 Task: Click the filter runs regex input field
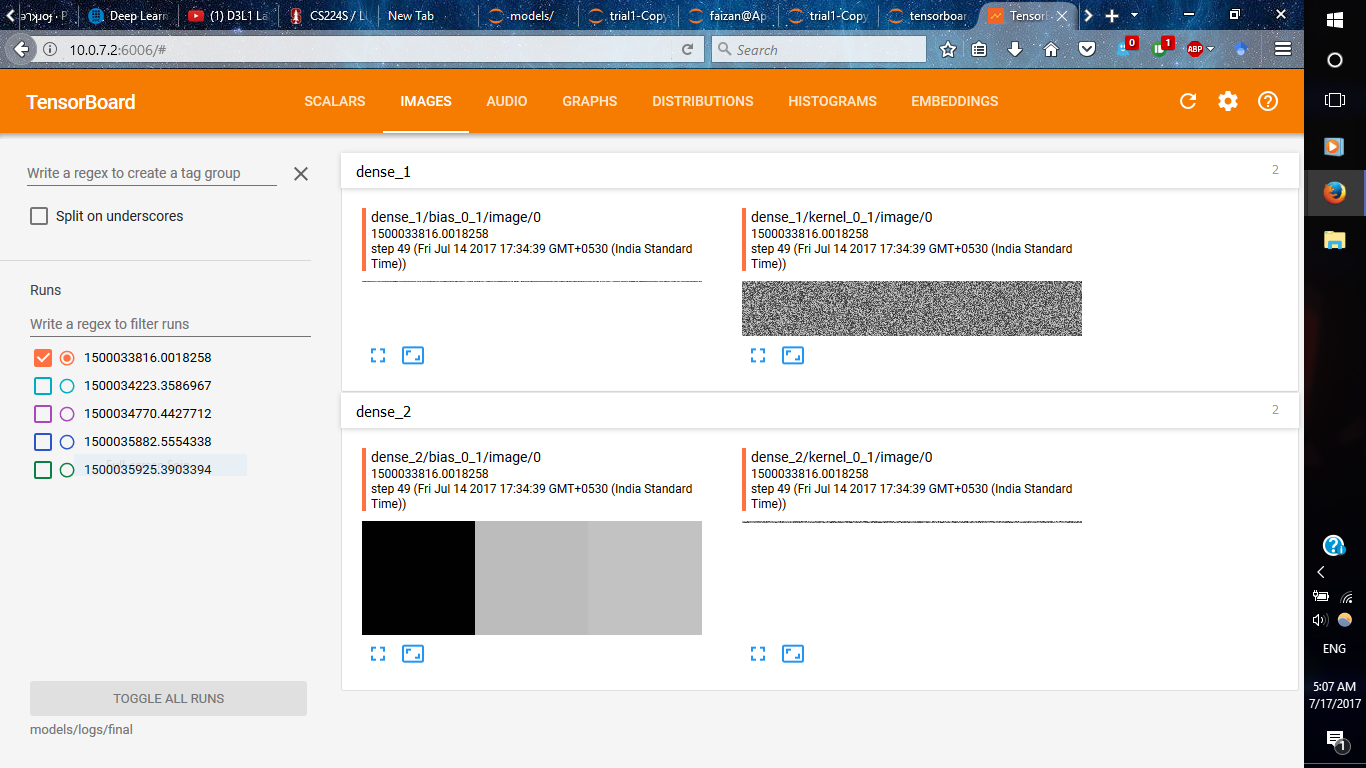tap(169, 324)
